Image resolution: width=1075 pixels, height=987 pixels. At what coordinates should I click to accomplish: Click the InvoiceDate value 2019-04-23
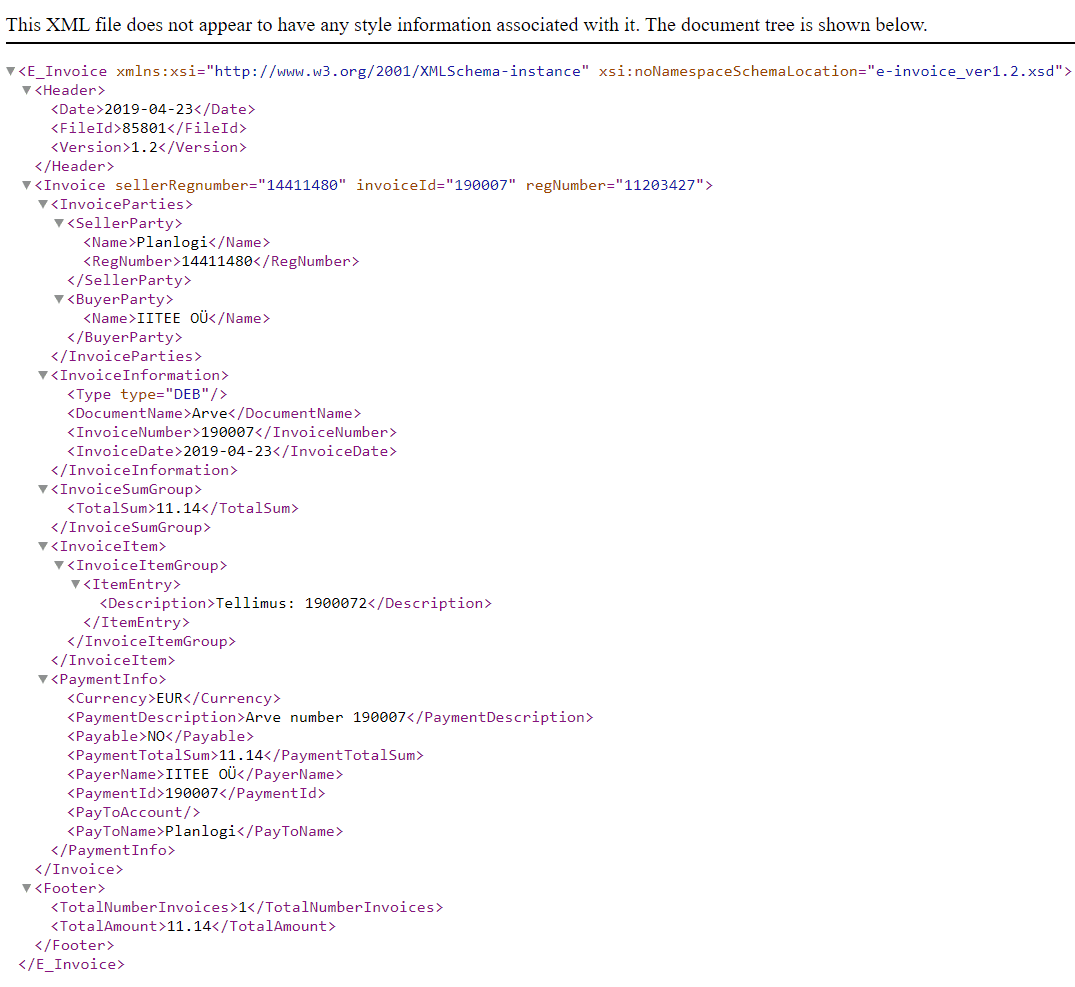point(228,452)
